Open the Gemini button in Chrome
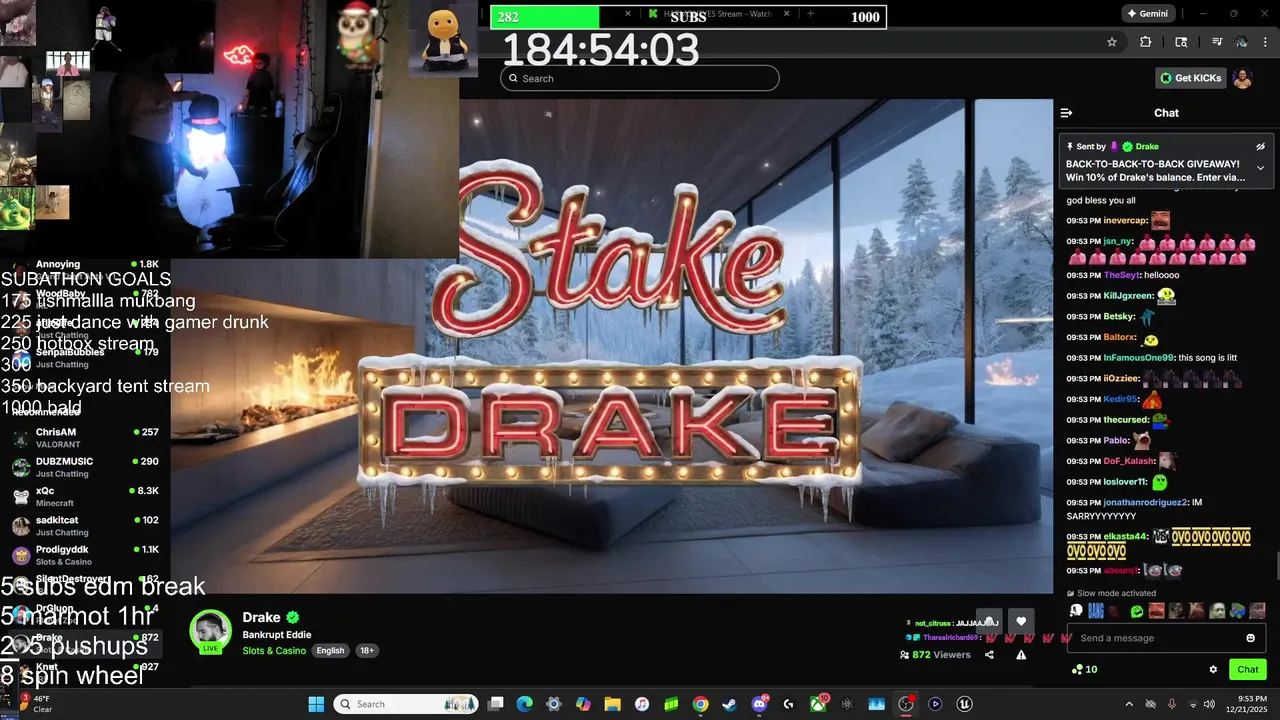Screen dimensions: 1280x720 (x=1148, y=14)
